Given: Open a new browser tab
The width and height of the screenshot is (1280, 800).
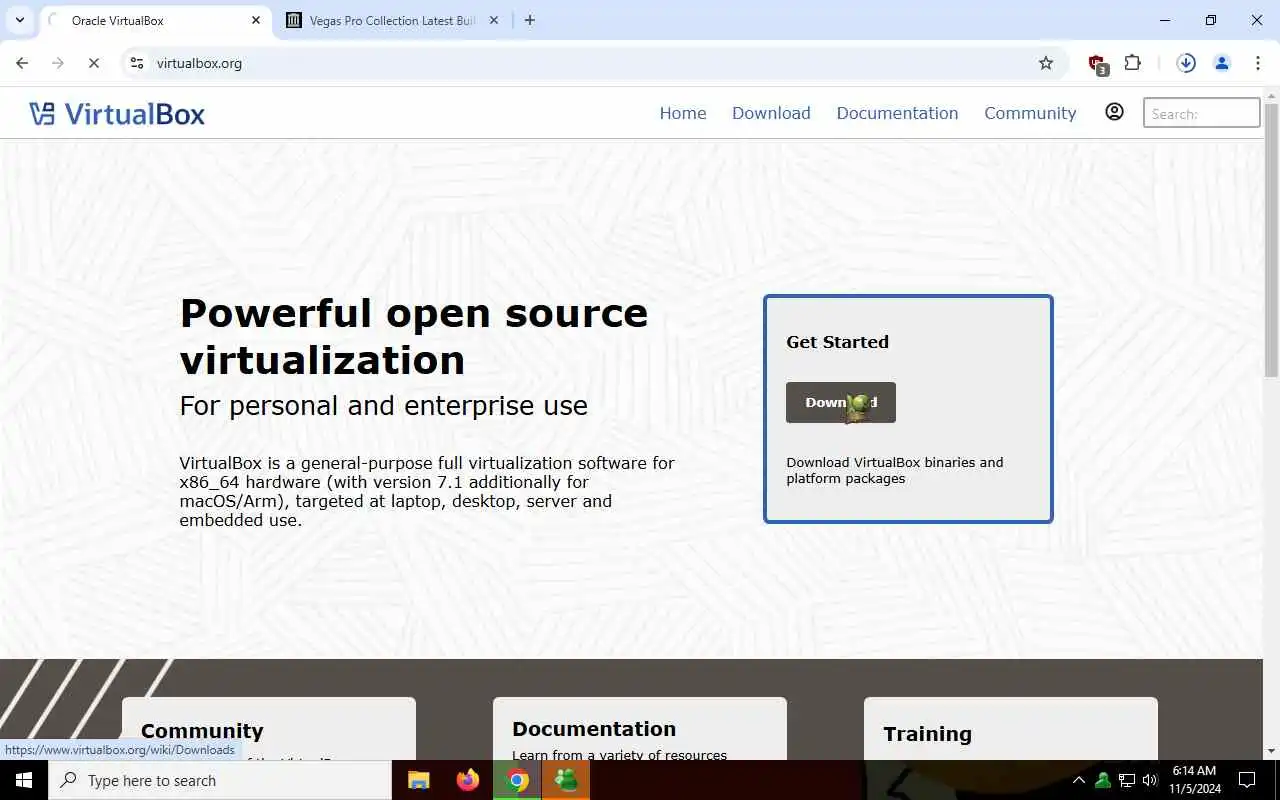Looking at the screenshot, I should (x=530, y=20).
